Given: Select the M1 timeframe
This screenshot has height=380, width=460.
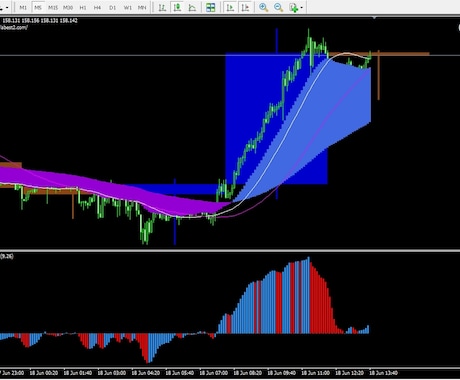Looking at the screenshot, I should [x=23, y=7].
